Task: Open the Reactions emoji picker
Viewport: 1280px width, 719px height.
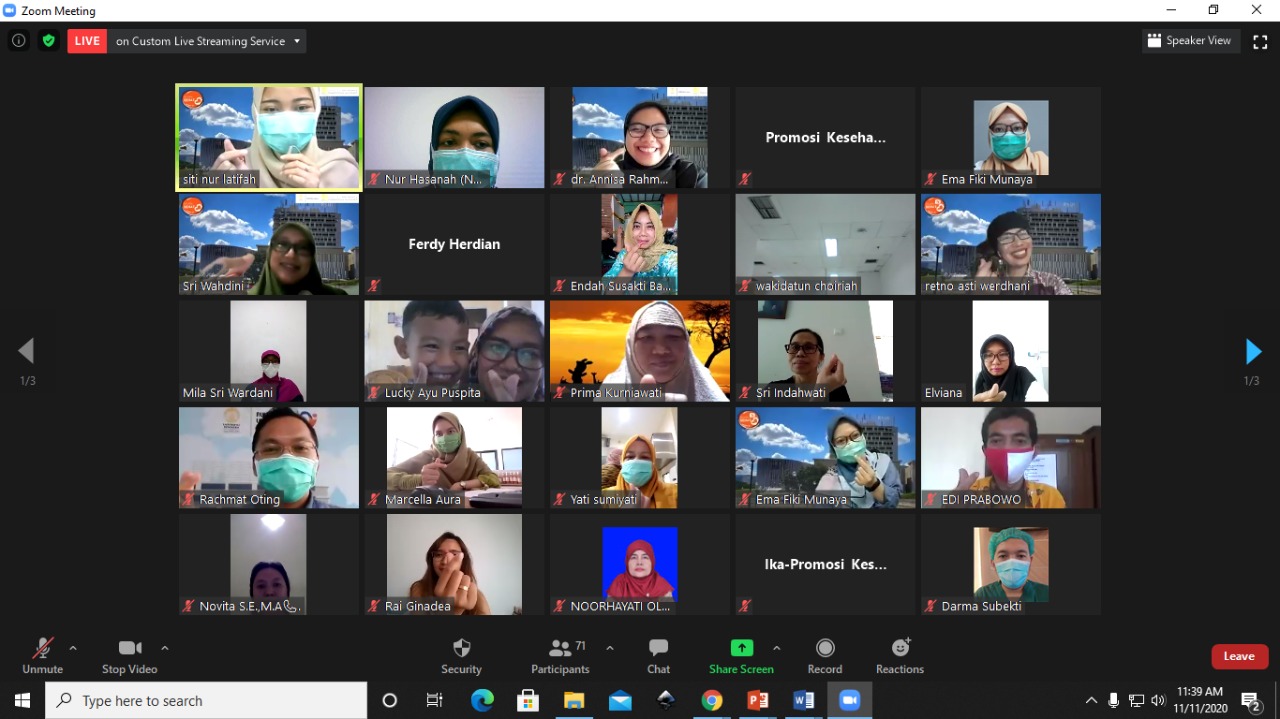Action: pyautogui.click(x=900, y=656)
